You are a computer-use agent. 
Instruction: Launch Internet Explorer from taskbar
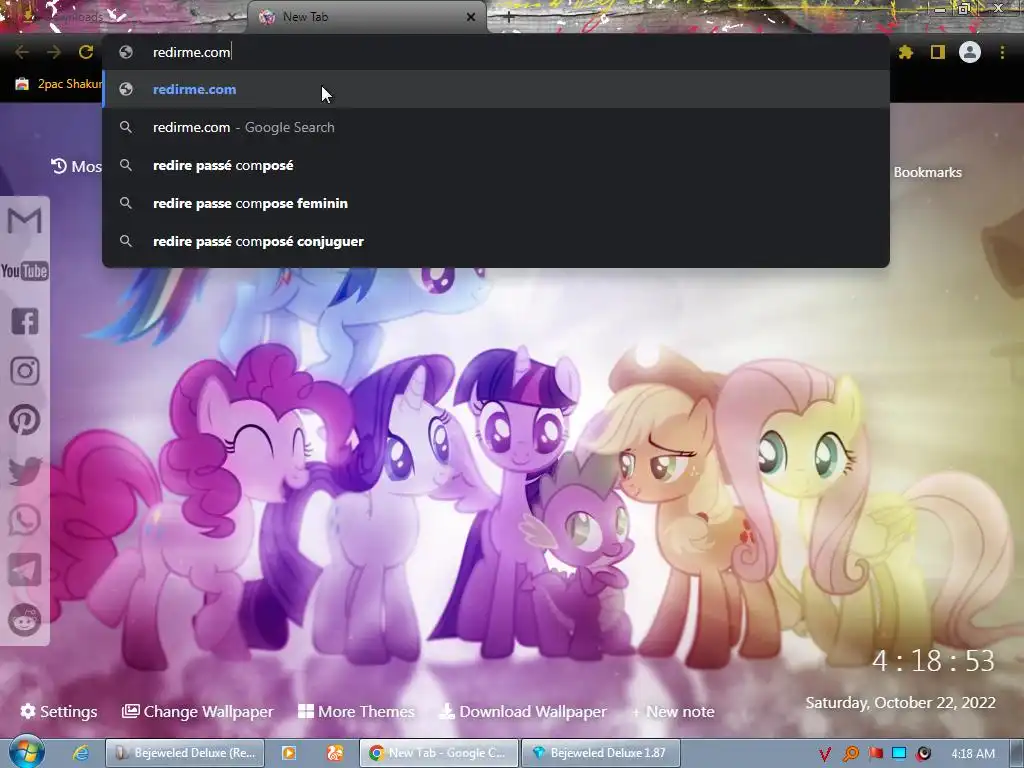pos(81,753)
